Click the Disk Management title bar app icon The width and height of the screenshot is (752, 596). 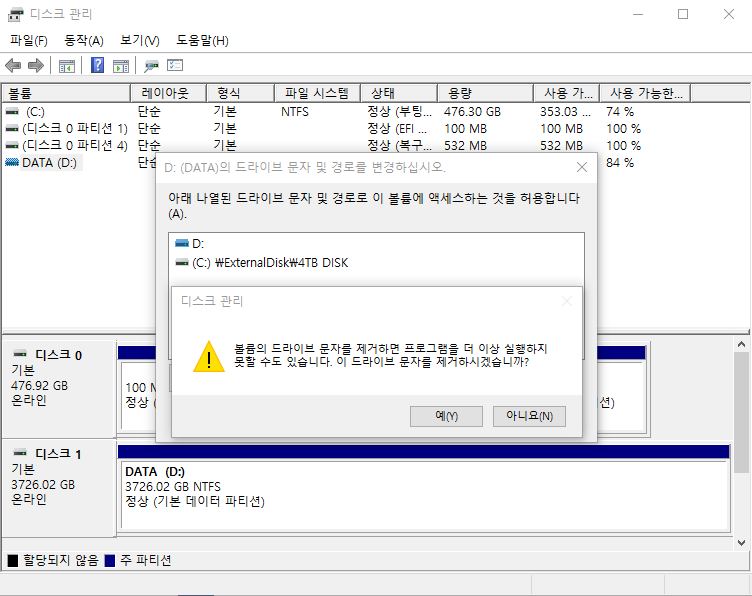[15, 14]
